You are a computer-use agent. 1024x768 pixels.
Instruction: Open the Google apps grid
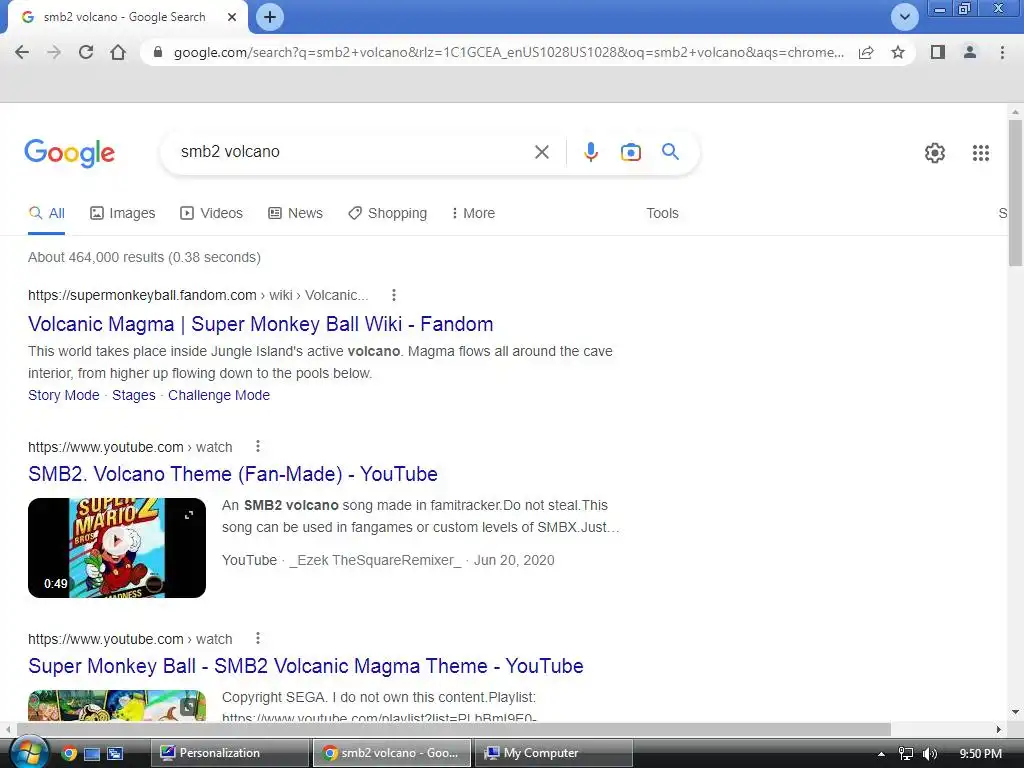click(980, 153)
